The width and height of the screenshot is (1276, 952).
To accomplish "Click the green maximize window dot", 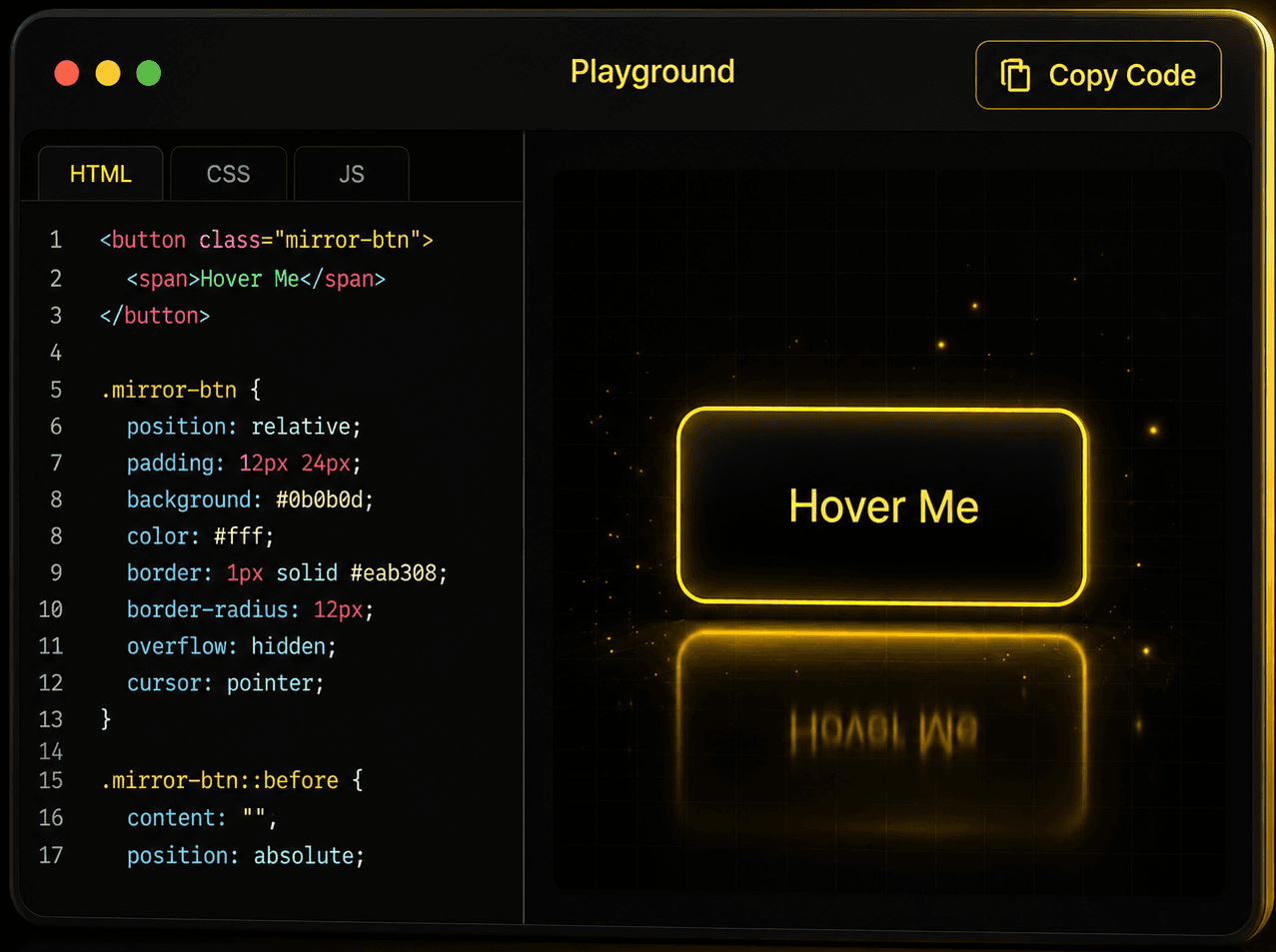I will 149,73.
